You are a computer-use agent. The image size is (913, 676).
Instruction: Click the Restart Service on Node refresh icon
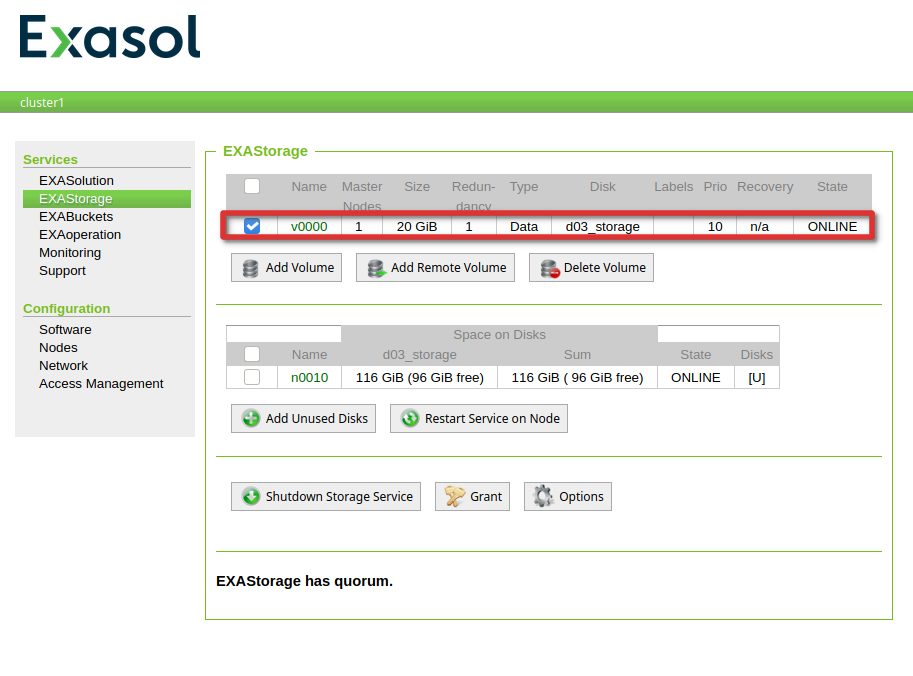pyautogui.click(x=410, y=419)
